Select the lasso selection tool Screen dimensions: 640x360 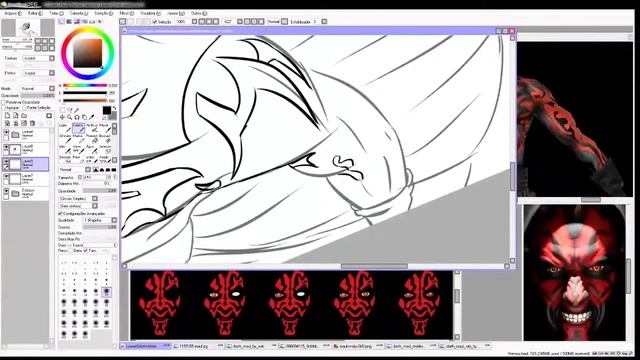pos(69,110)
